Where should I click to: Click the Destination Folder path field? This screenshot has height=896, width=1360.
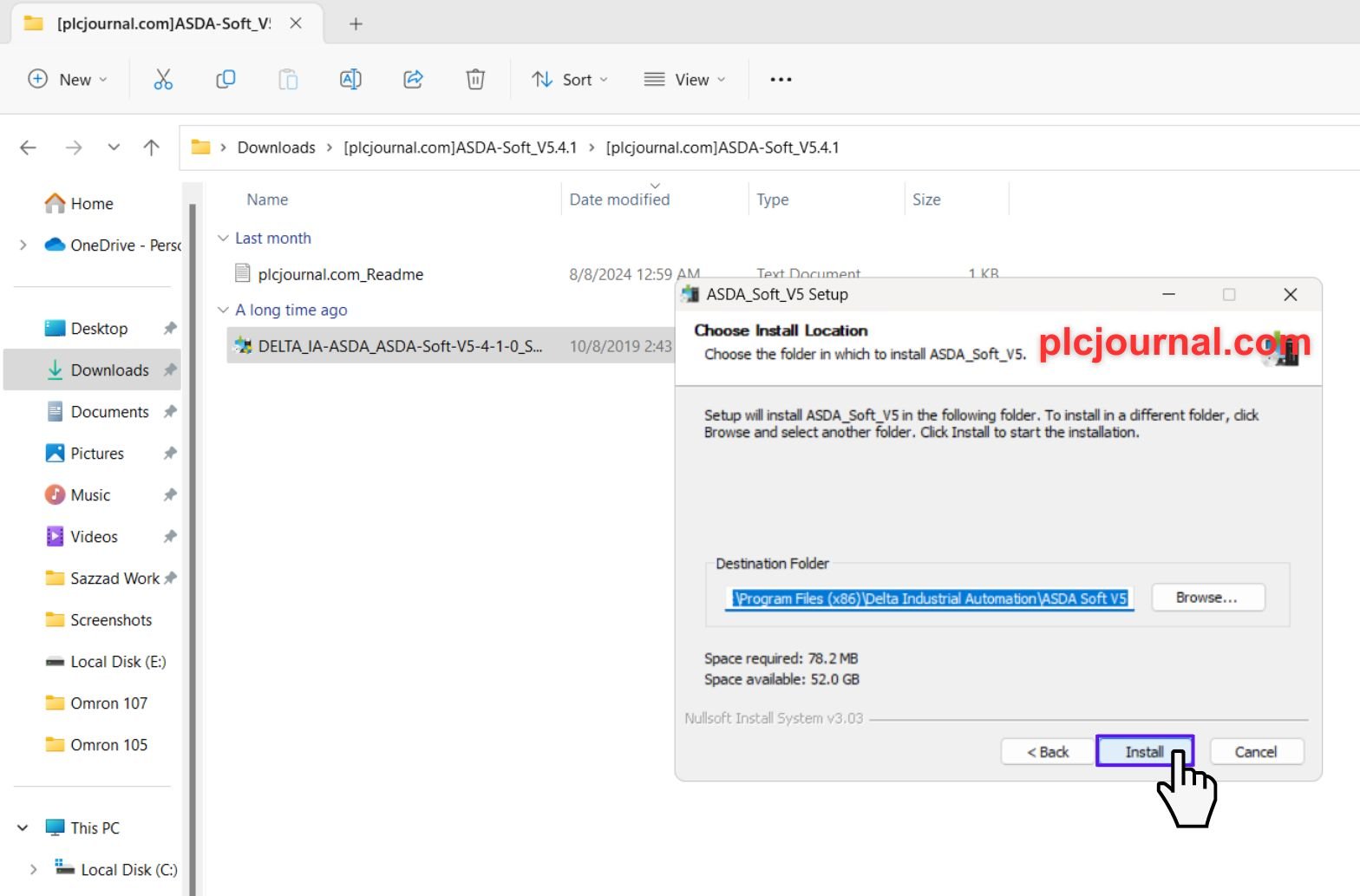tap(929, 598)
